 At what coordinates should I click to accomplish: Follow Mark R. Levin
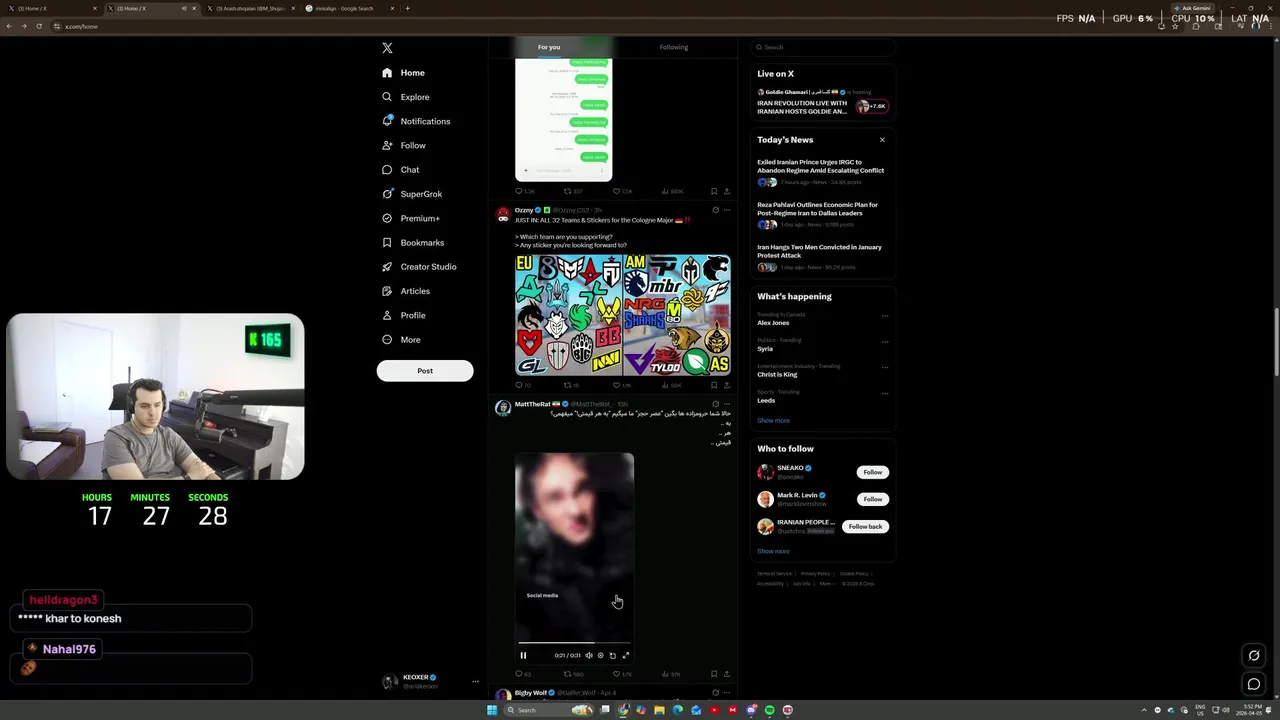click(x=873, y=499)
